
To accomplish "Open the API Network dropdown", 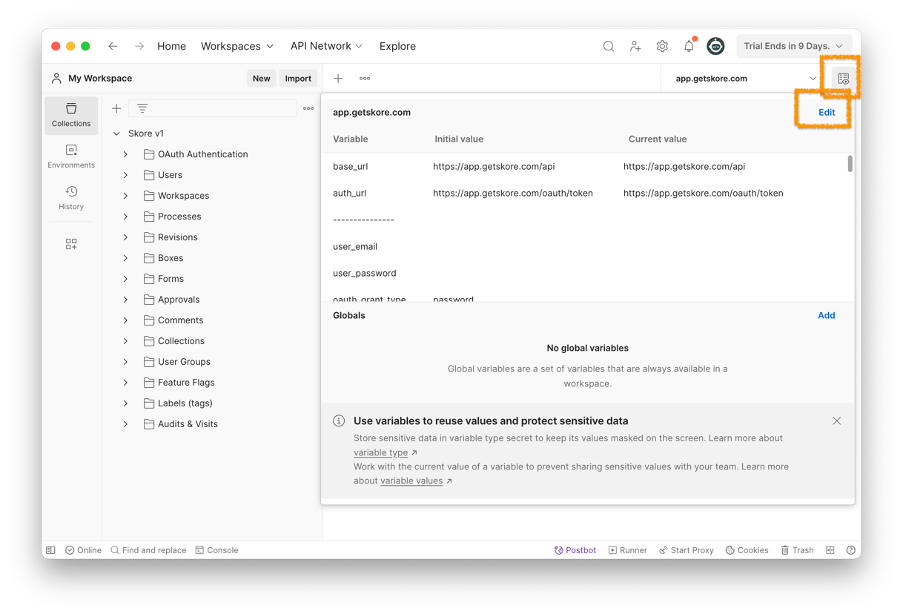I will pyautogui.click(x=326, y=46).
